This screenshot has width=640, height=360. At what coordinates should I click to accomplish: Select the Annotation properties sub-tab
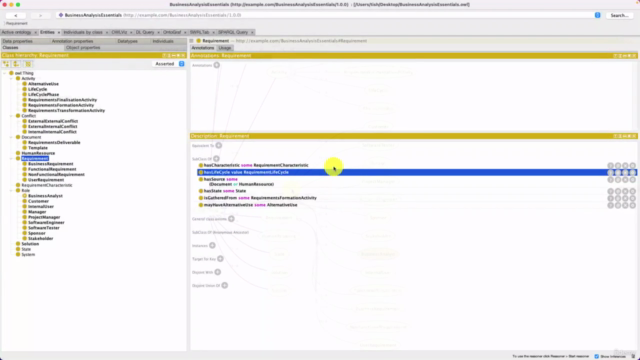(72, 41)
